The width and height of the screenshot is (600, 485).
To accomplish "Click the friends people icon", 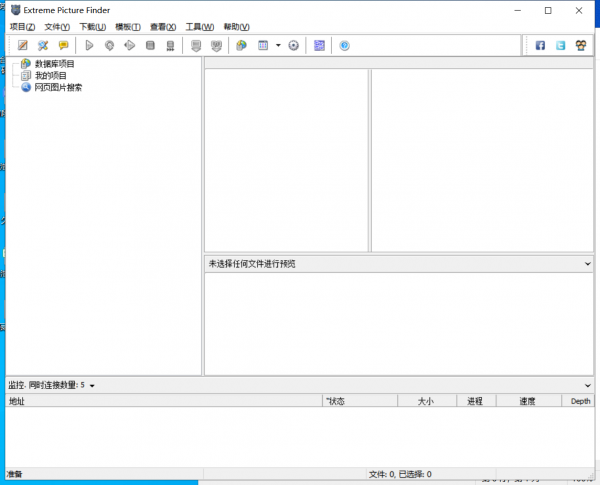I will pos(581,46).
